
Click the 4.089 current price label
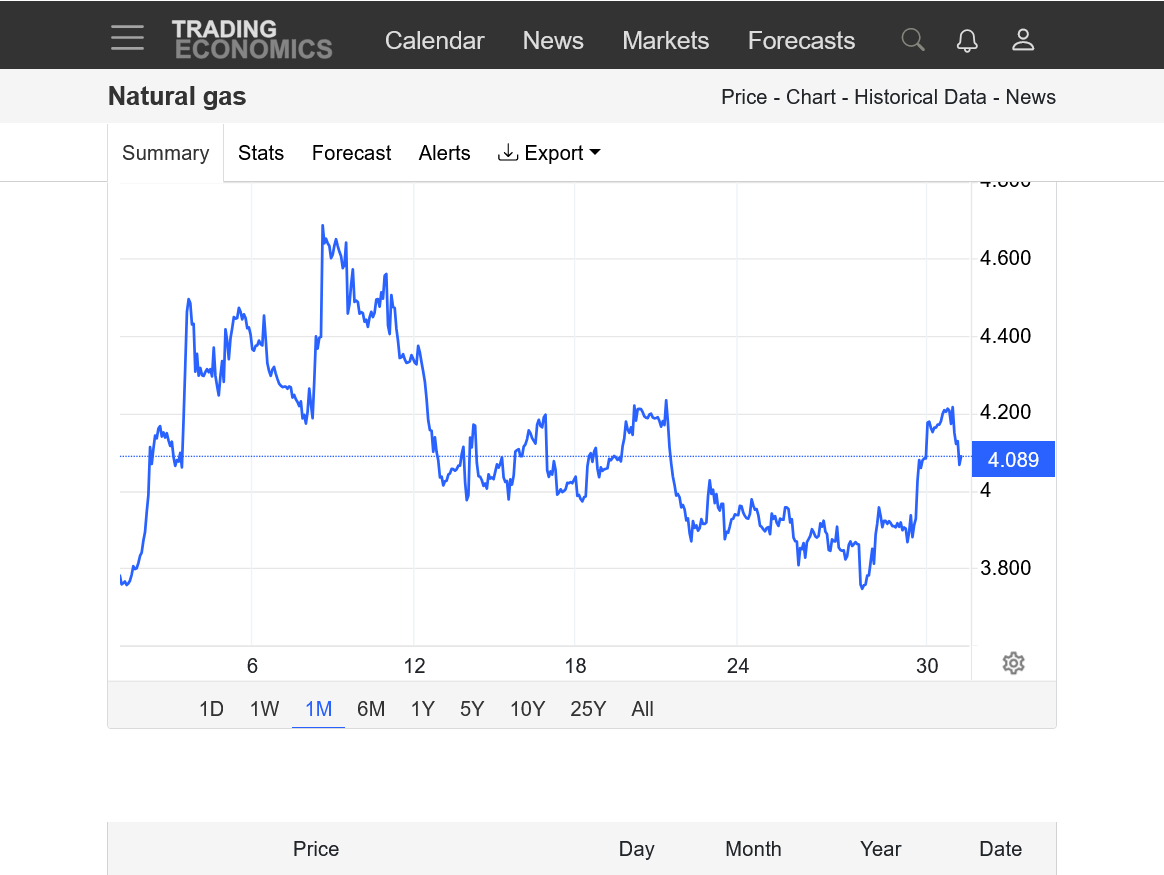1013,460
